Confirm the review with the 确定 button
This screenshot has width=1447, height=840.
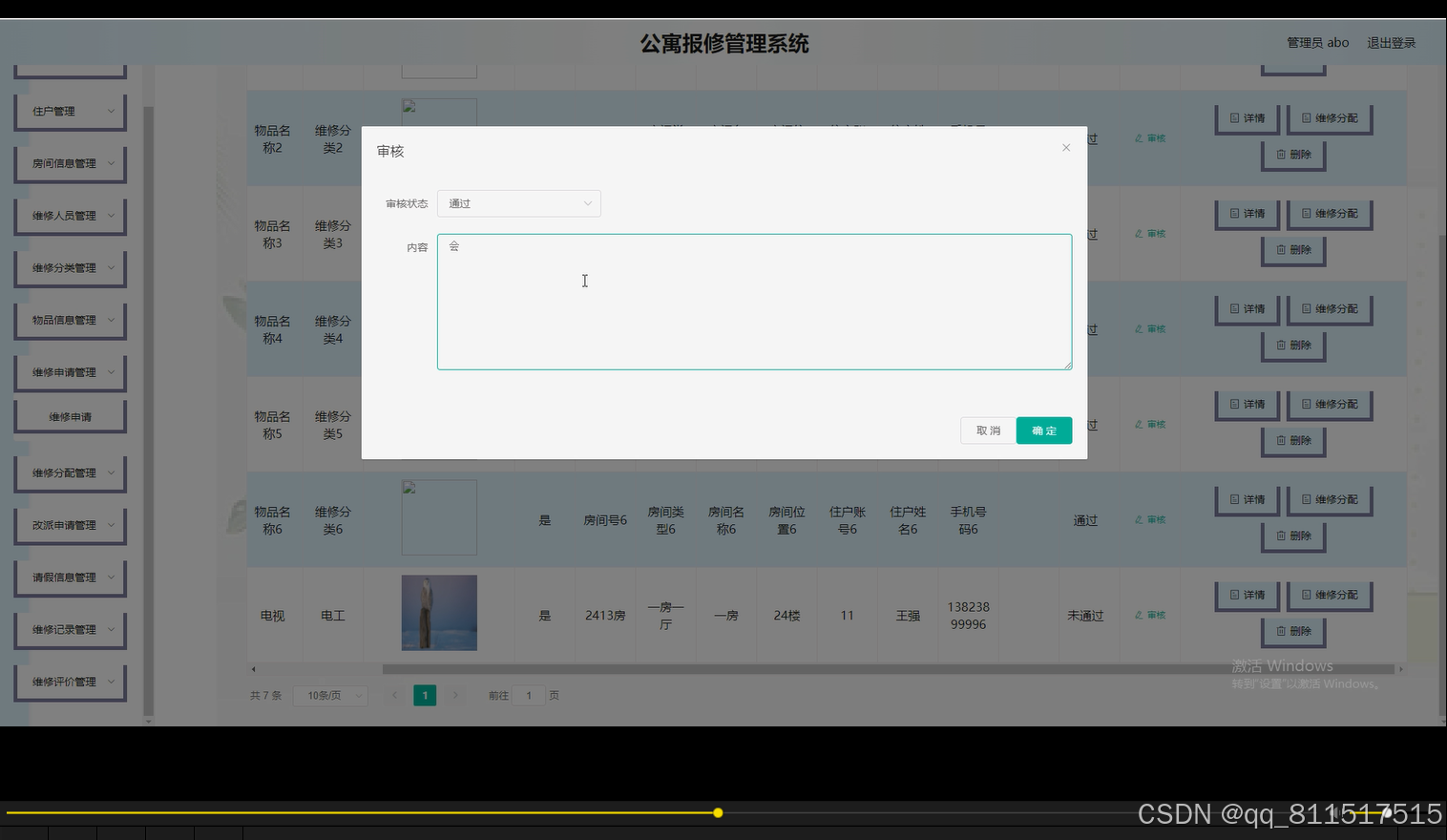1043,430
